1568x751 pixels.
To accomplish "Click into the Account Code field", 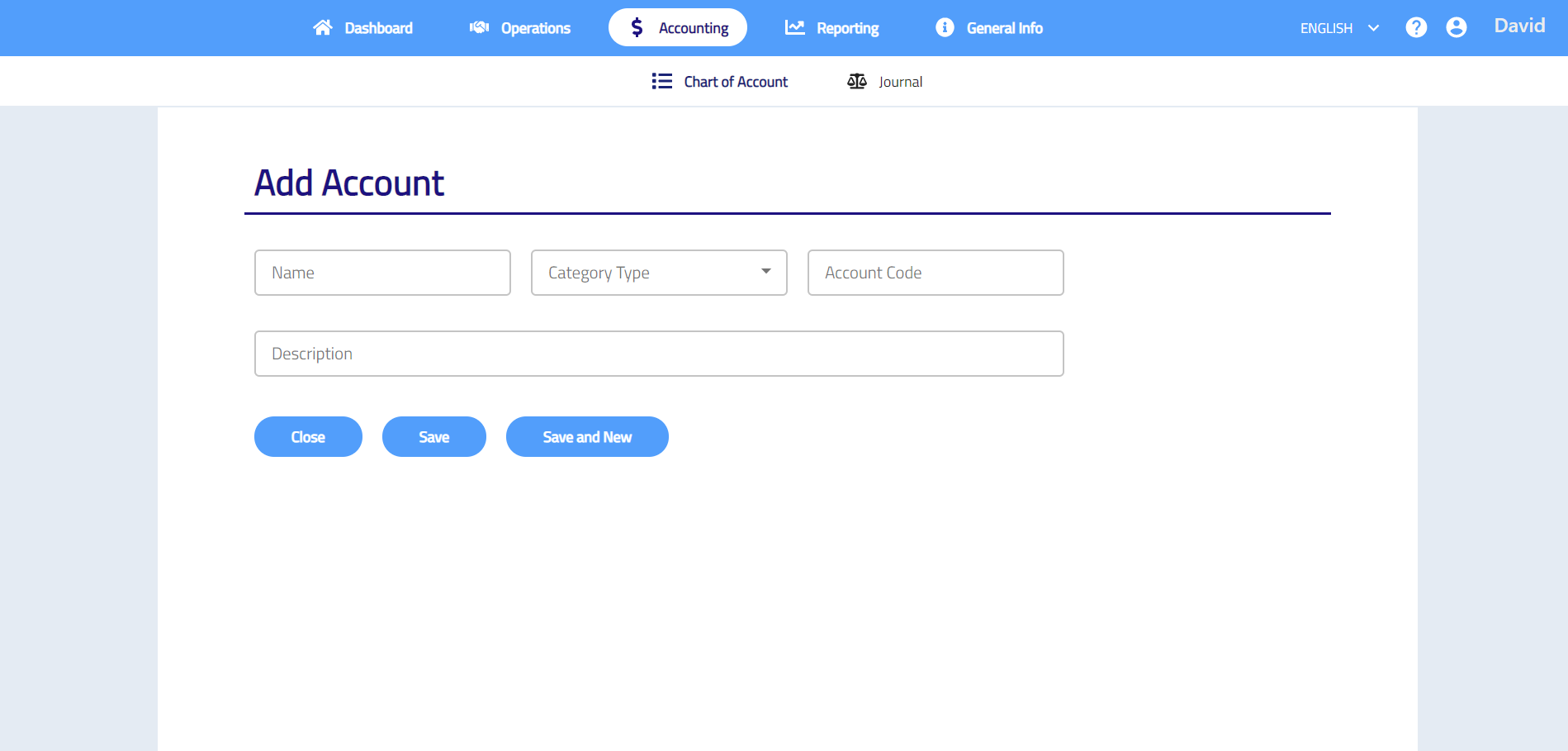I will coord(936,273).
